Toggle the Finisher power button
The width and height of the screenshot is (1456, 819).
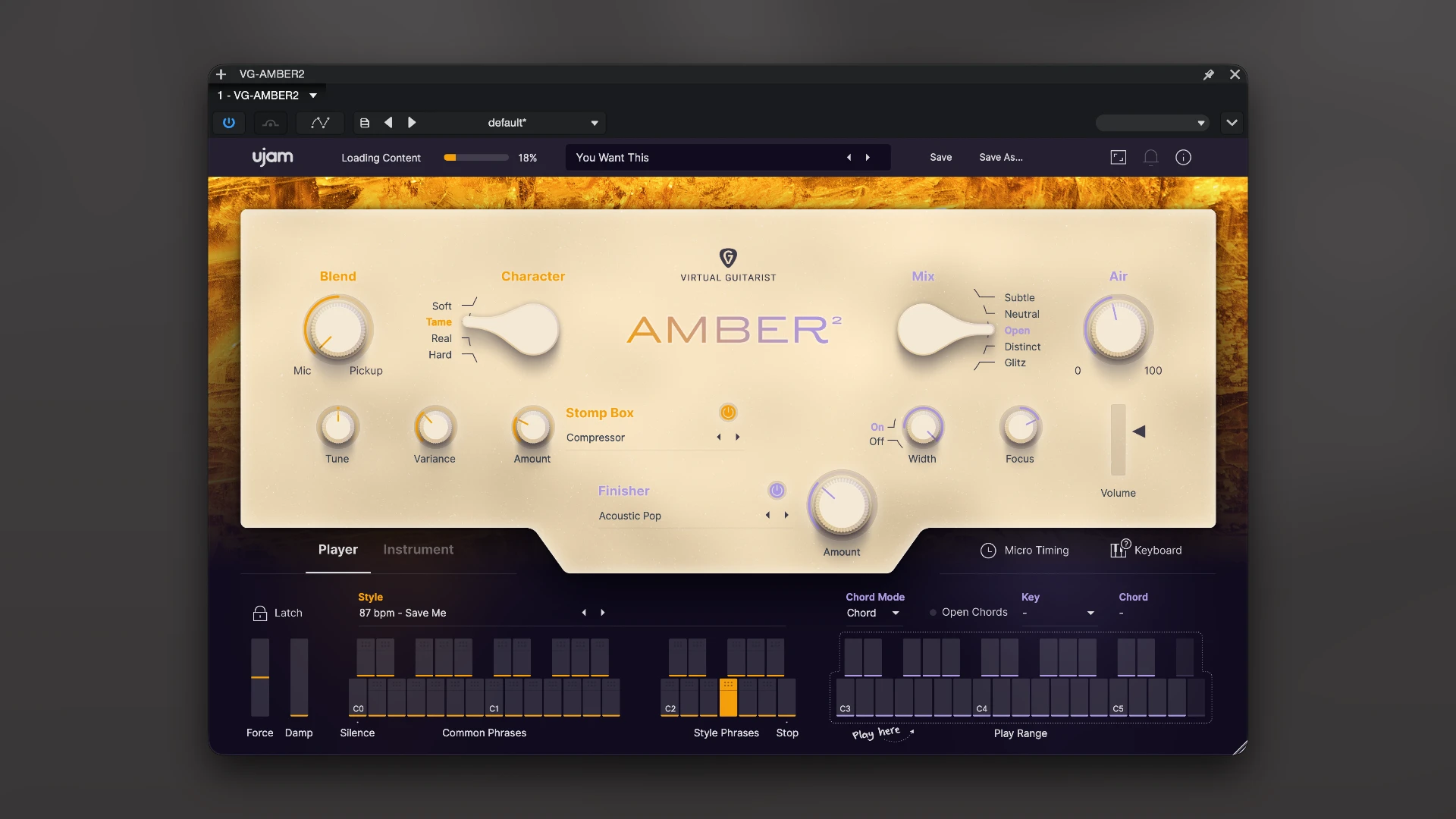(777, 491)
